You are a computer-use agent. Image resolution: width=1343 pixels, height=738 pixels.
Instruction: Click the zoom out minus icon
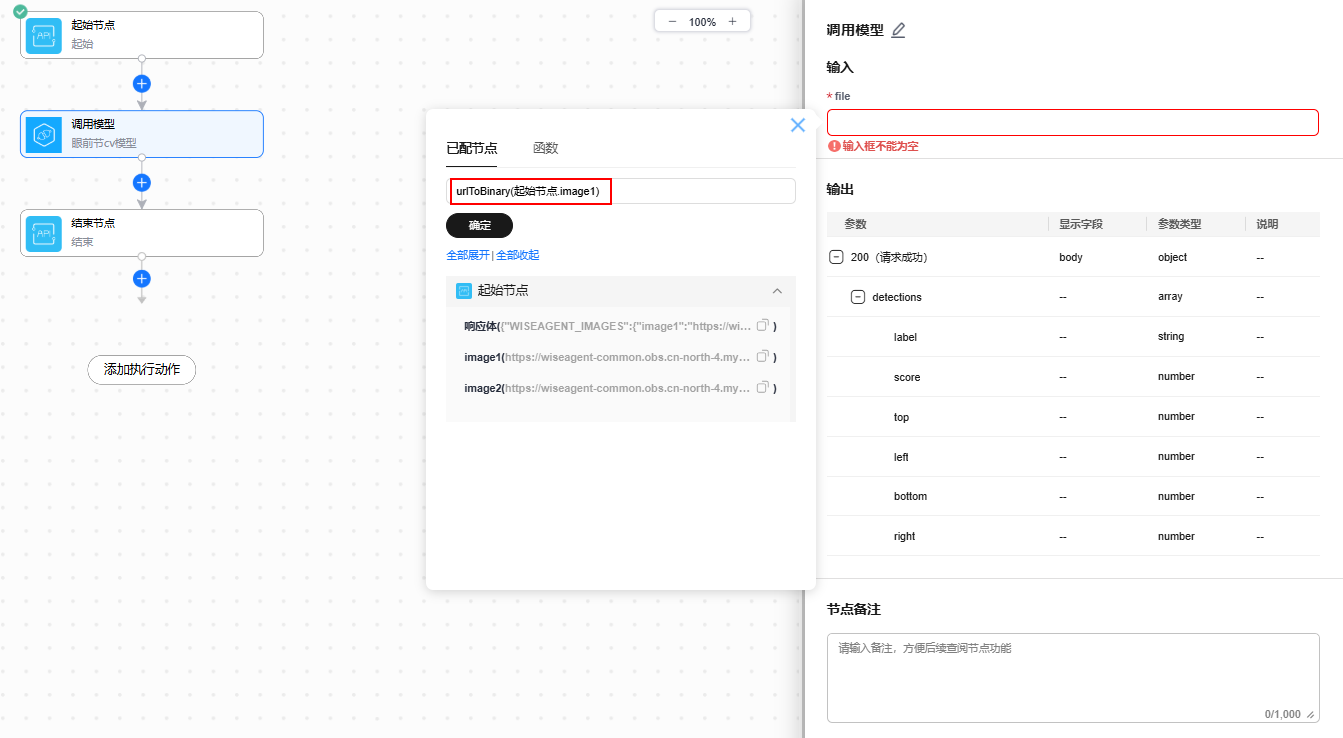(x=672, y=22)
